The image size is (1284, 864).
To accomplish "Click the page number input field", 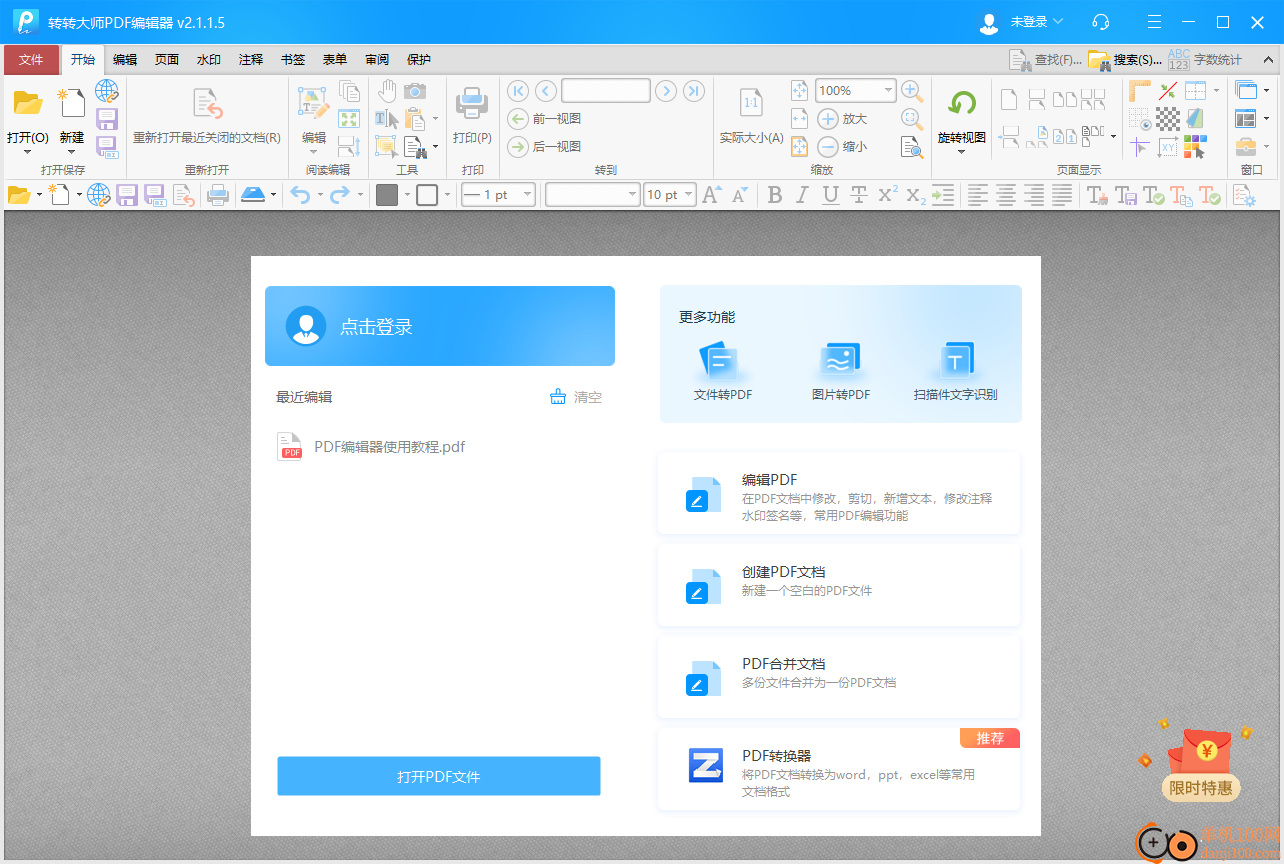I will point(606,91).
